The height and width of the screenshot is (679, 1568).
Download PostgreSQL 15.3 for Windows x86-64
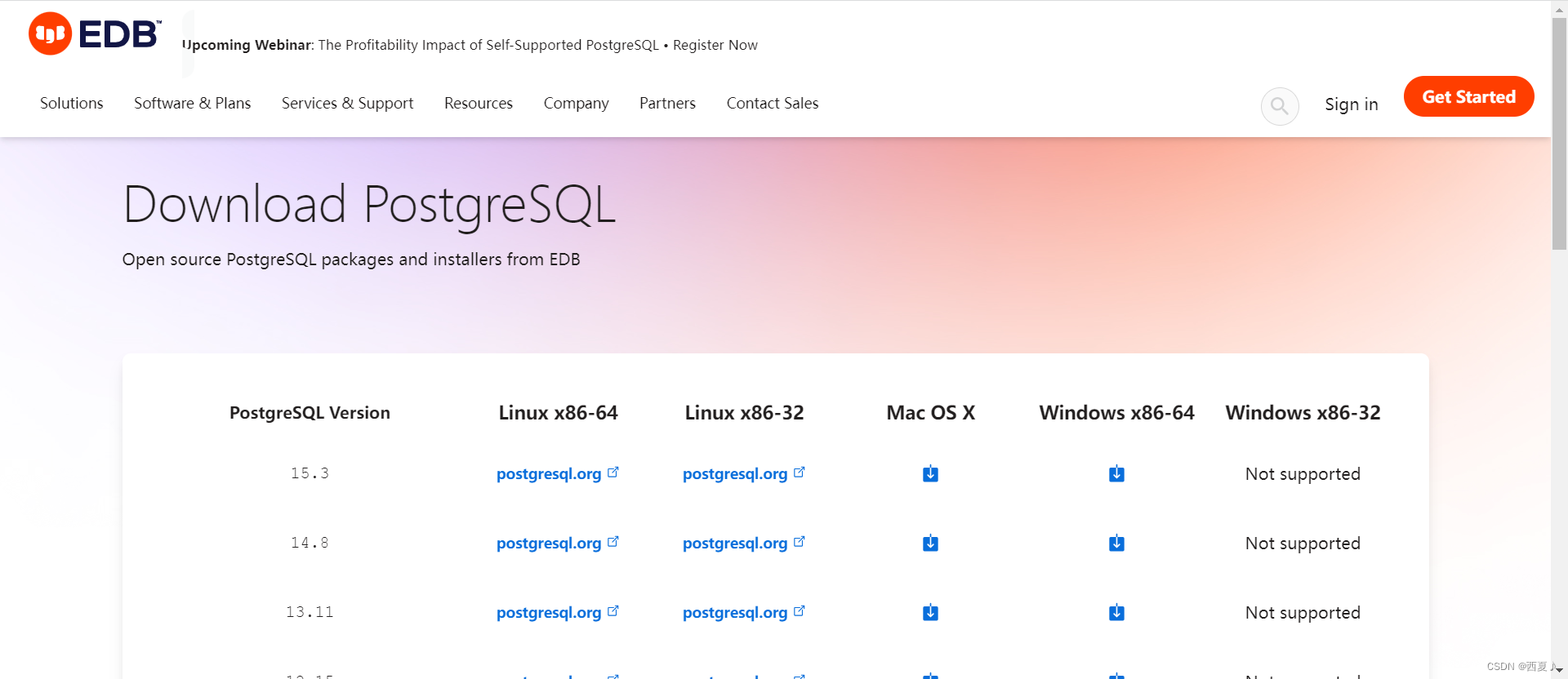pos(1116,474)
